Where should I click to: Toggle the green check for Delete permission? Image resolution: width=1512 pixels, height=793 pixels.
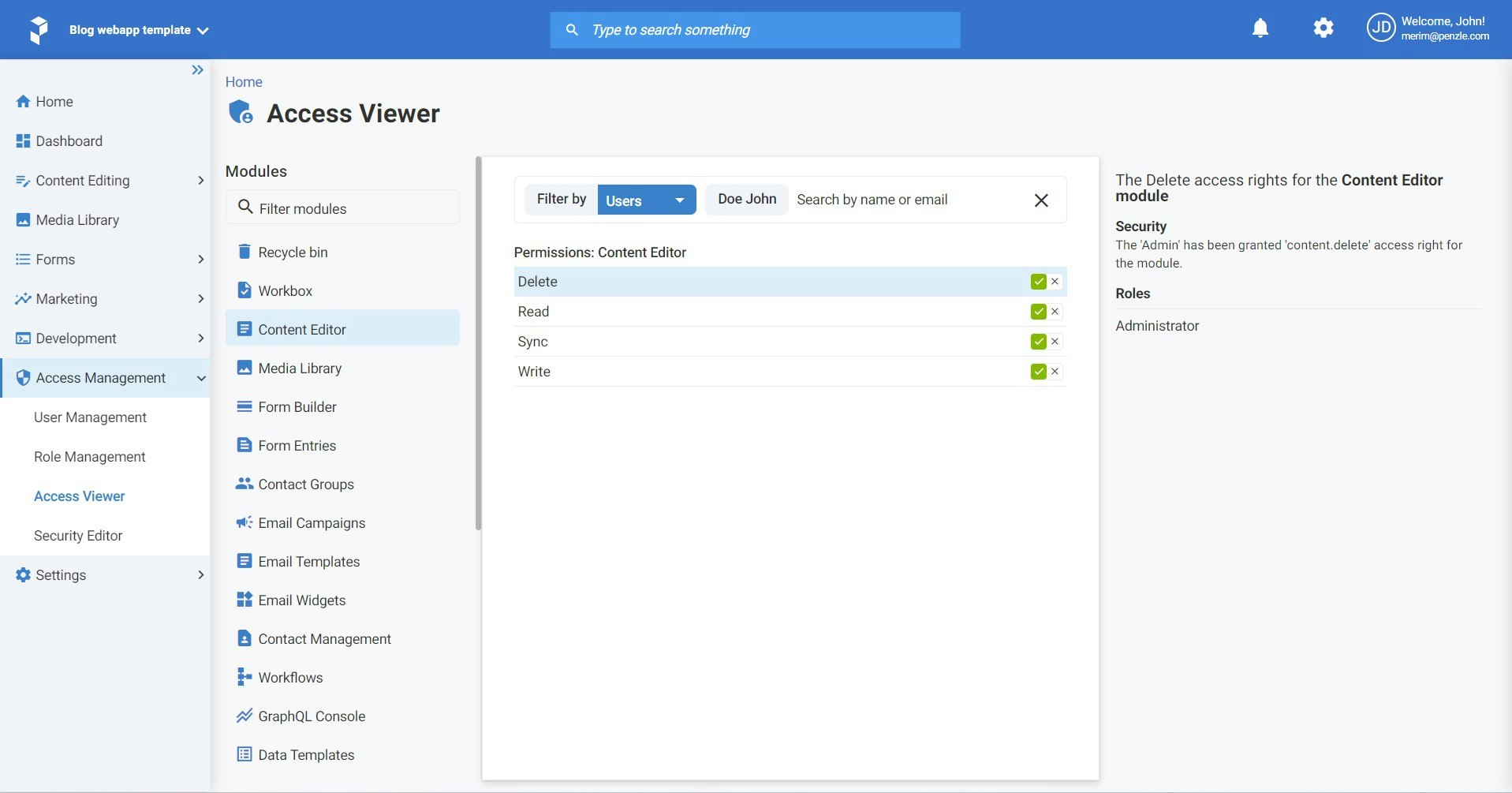pos(1038,282)
